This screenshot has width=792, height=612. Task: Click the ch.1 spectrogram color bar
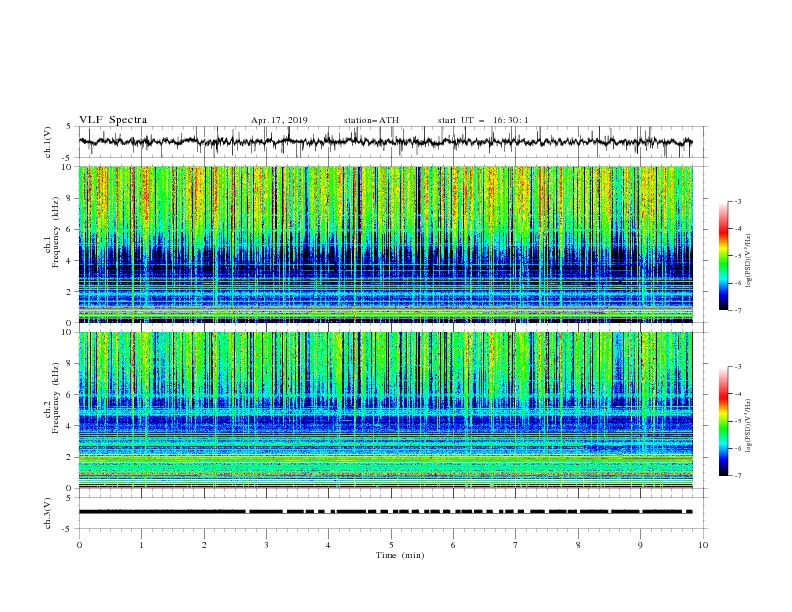pos(724,256)
